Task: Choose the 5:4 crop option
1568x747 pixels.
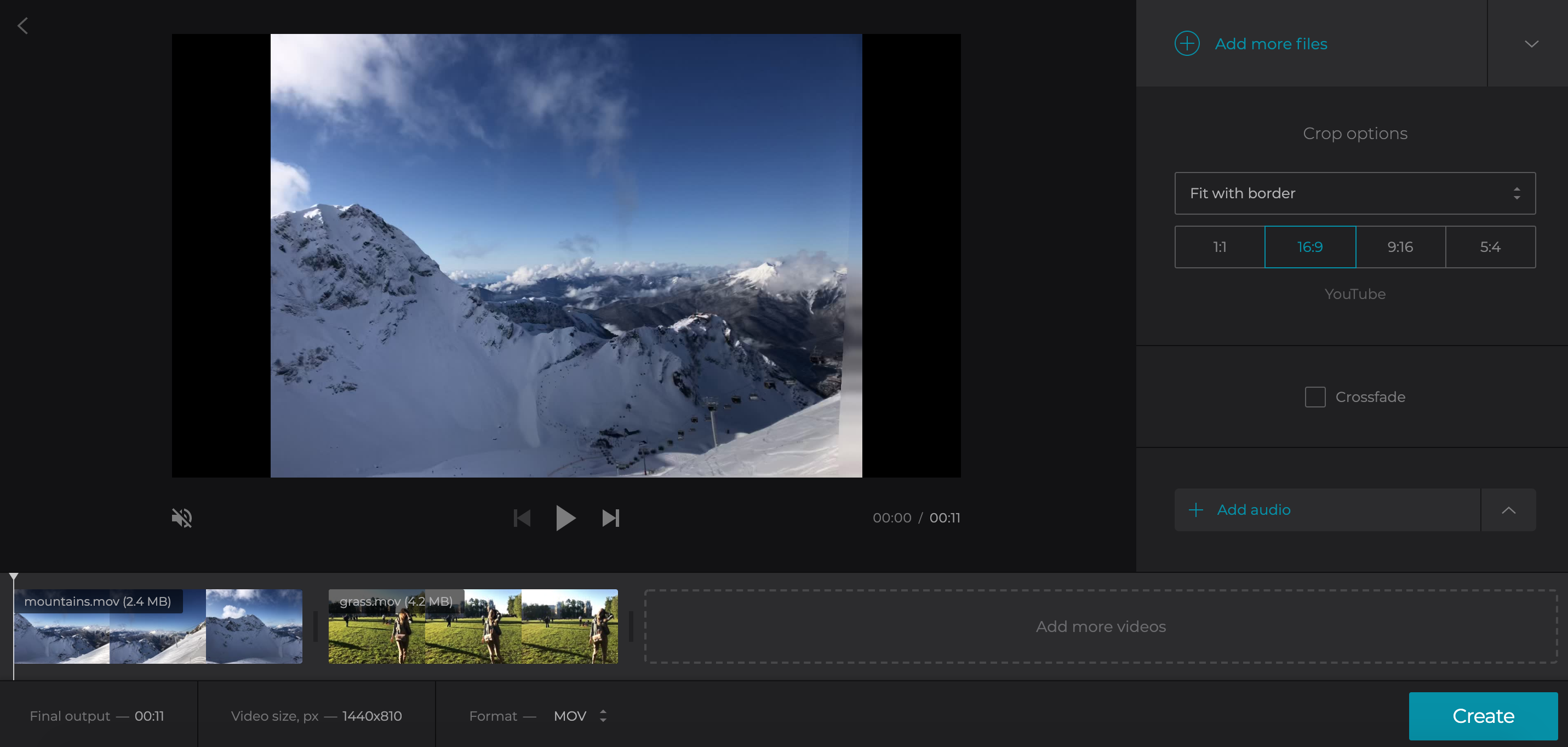Action: click(x=1491, y=246)
